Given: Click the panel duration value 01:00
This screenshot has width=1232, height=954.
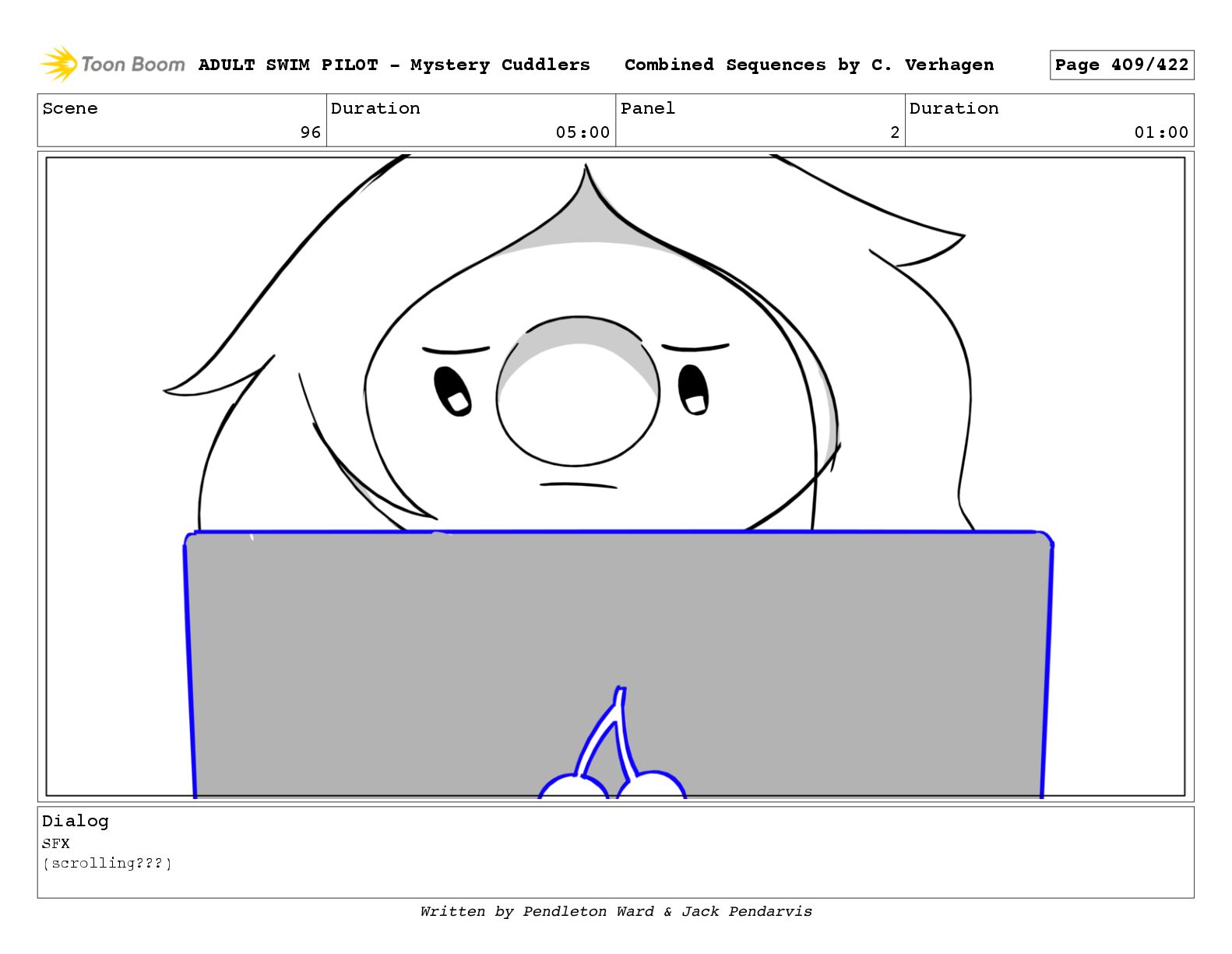Looking at the screenshot, I should click(x=1161, y=132).
